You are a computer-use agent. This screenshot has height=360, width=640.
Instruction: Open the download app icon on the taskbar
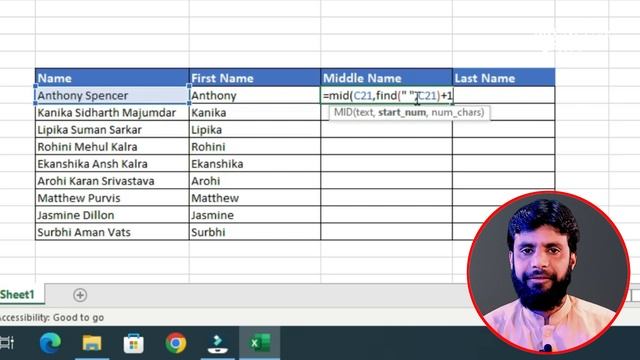(218, 344)
